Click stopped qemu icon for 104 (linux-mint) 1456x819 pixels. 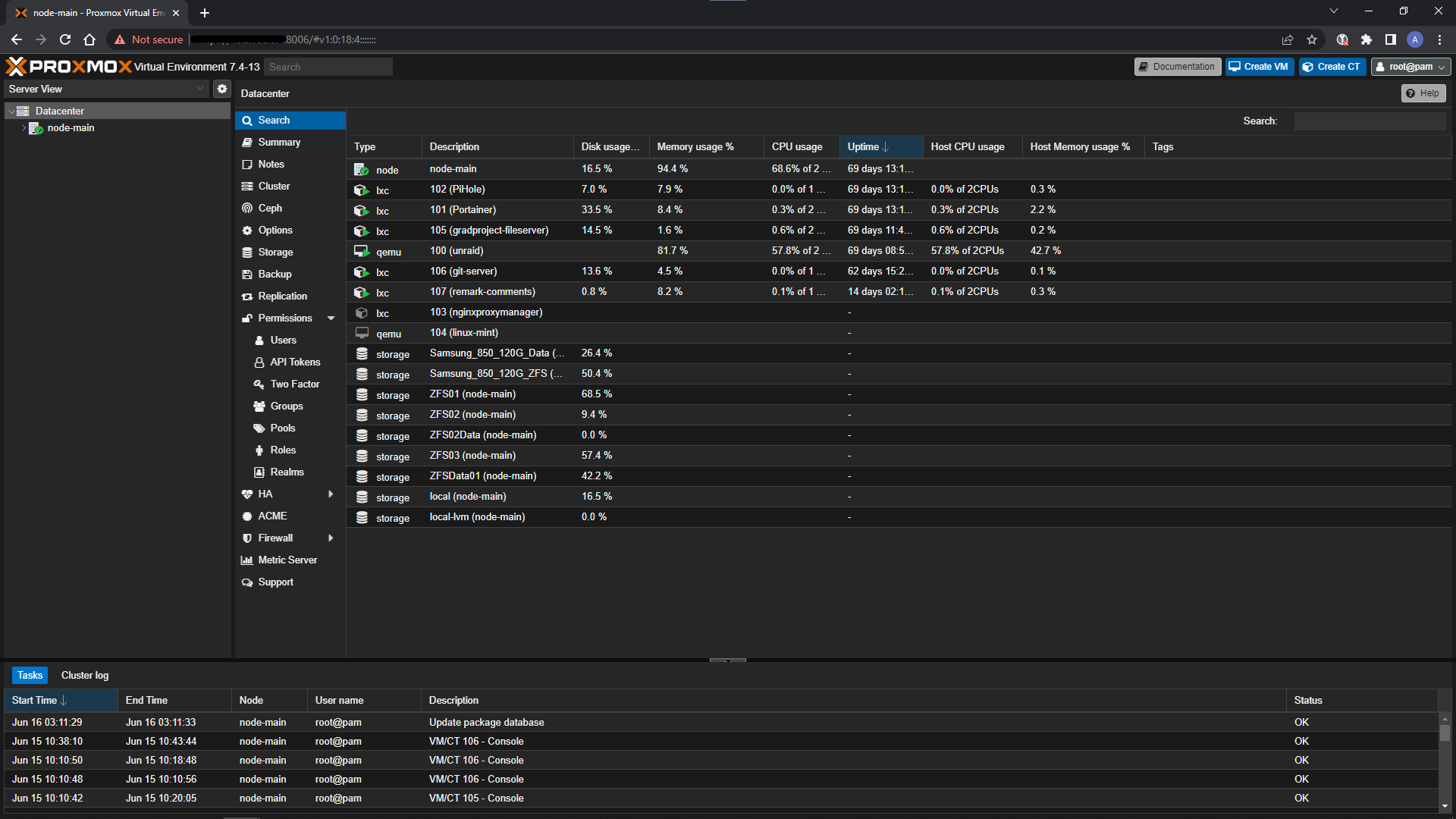[x=362, y=334]
